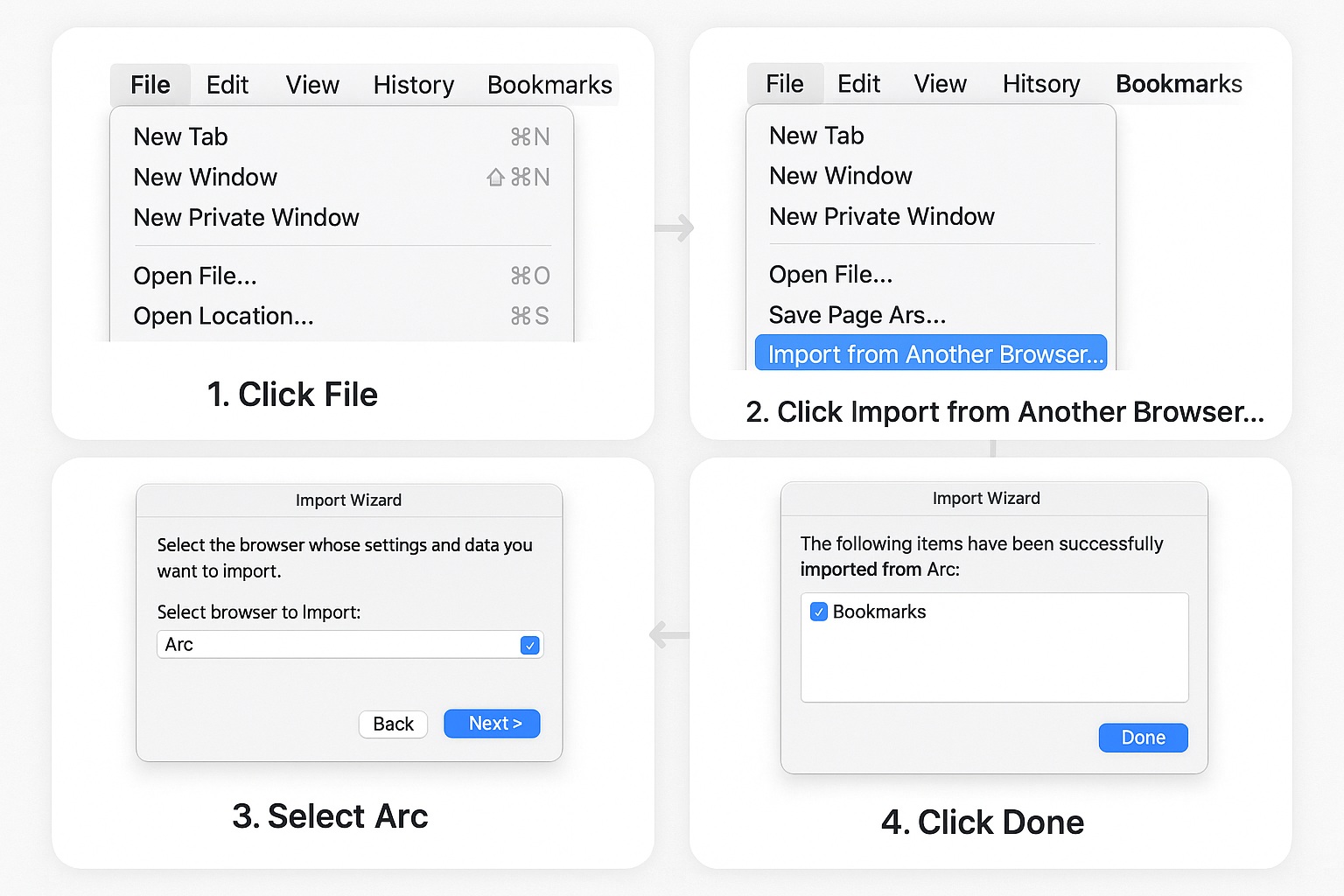
Task: Open the View menu in step 2 panel
Action: (x=941, y=84)
